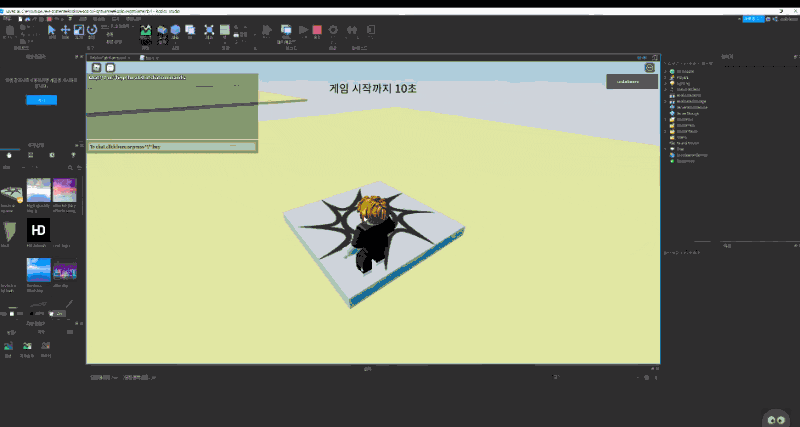Click the chat input bar
Screen dimensions: 800x427
coord(171,147)
